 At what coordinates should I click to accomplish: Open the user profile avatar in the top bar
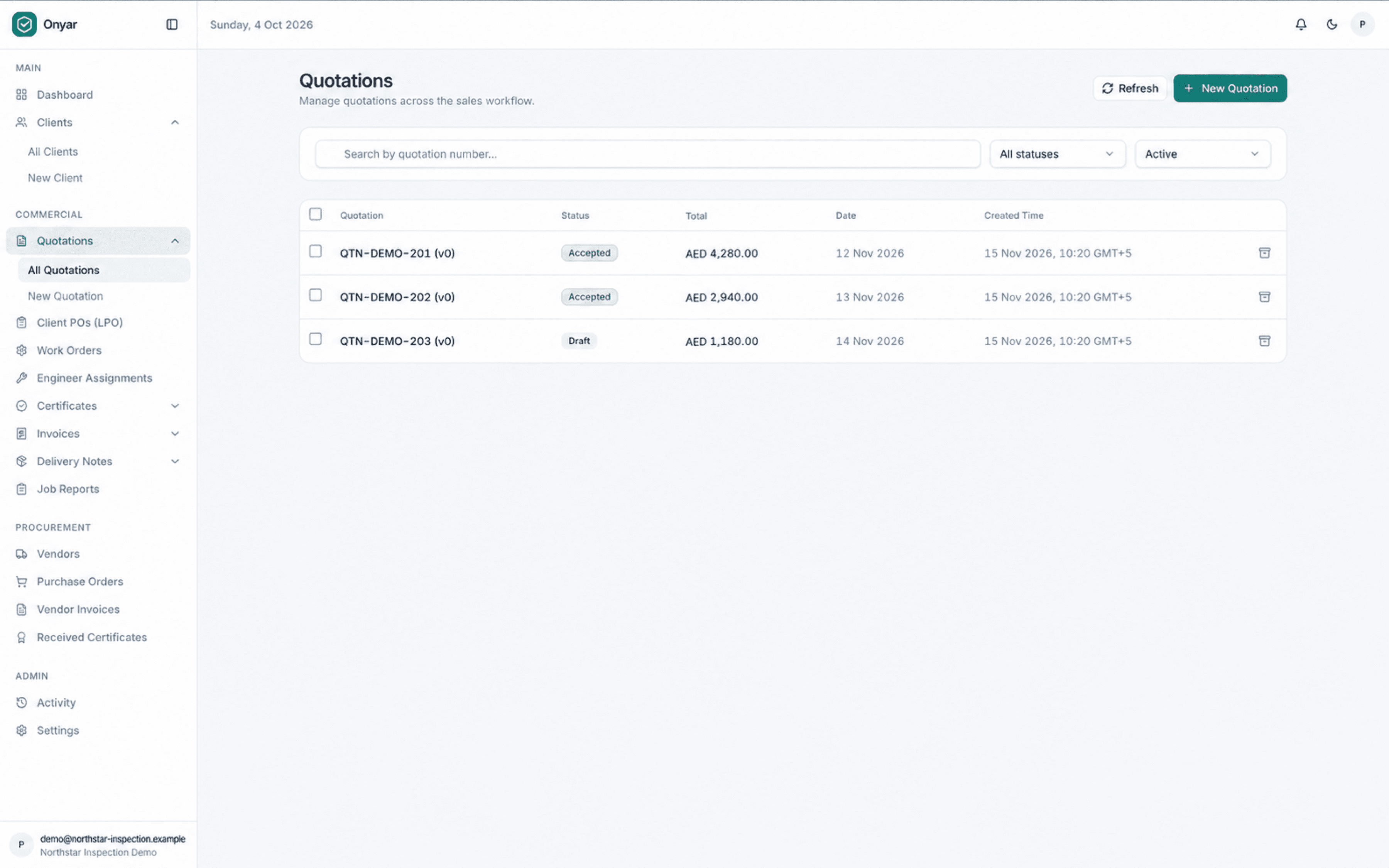coord(1362,24)
